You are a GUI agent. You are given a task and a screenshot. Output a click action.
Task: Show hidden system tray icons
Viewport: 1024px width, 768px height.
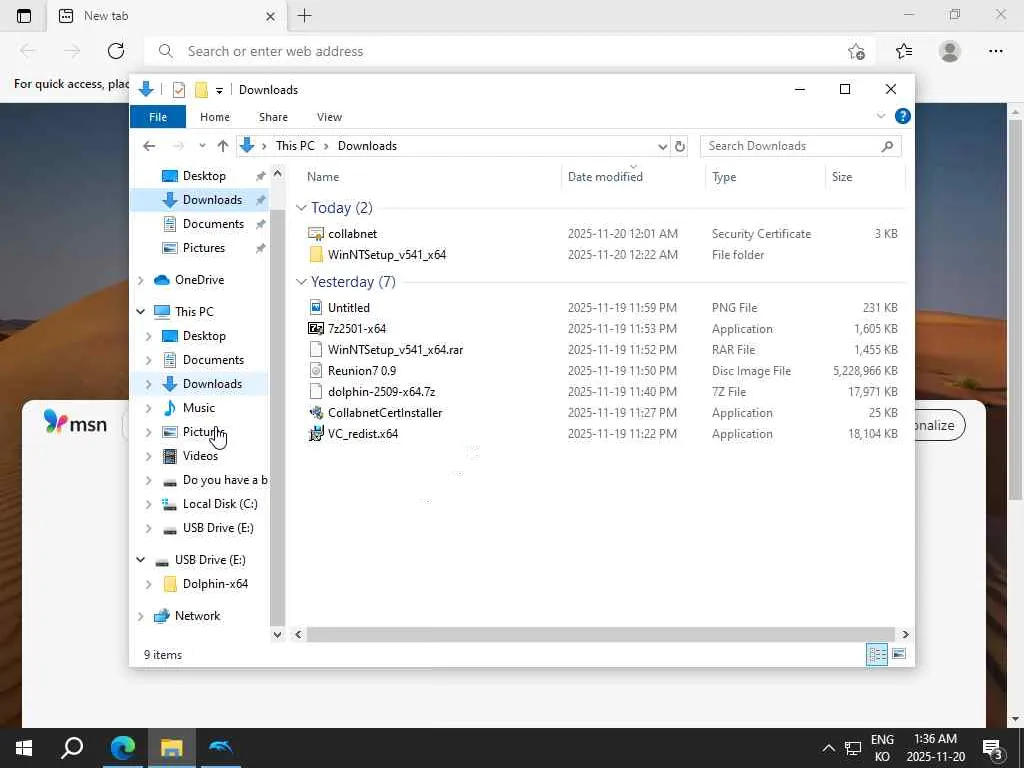click(828, 748)
